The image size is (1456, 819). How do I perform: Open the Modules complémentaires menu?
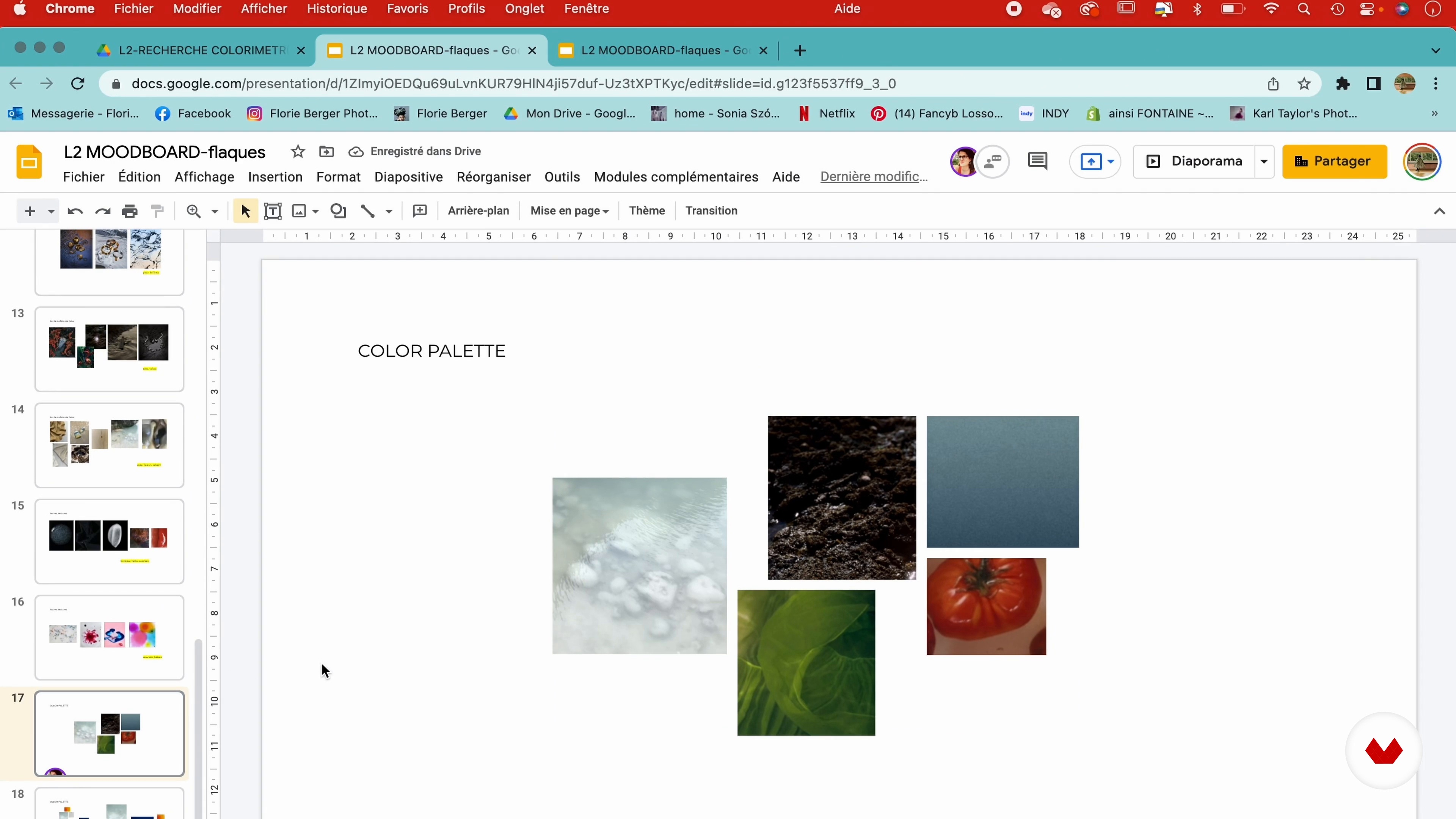coord(676,177)
